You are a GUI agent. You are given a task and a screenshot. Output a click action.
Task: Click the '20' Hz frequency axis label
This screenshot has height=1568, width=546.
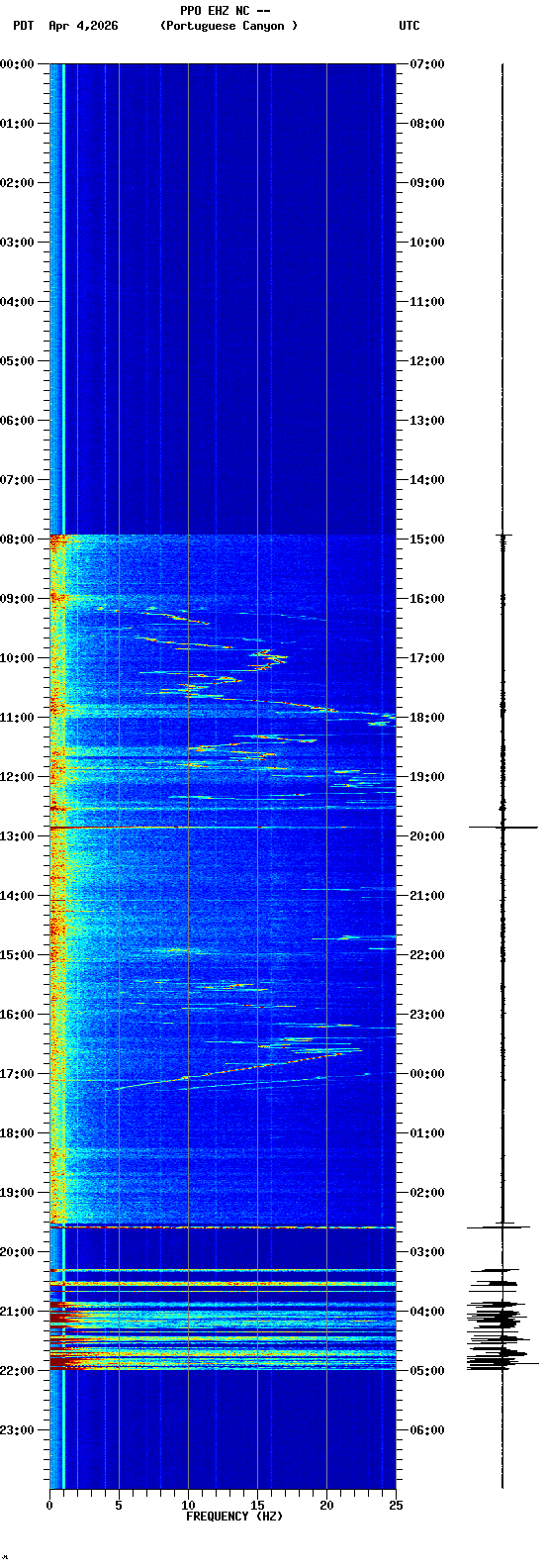(x=326, y=1506)
